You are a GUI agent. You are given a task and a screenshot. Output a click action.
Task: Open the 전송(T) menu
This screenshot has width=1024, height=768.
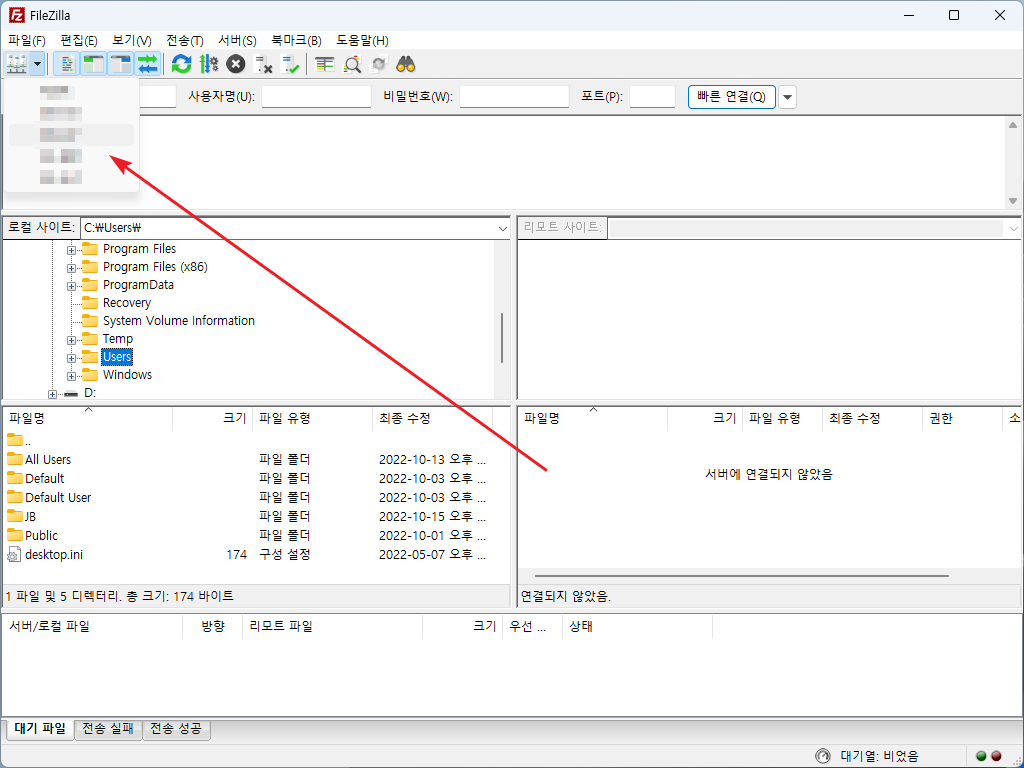(185, 40)
